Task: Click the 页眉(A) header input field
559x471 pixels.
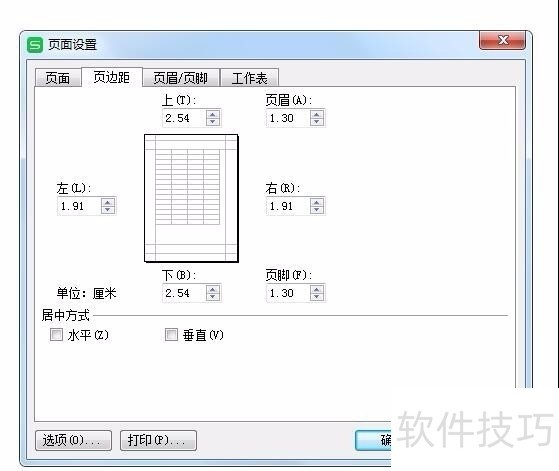Action: (x=288, y=118)
